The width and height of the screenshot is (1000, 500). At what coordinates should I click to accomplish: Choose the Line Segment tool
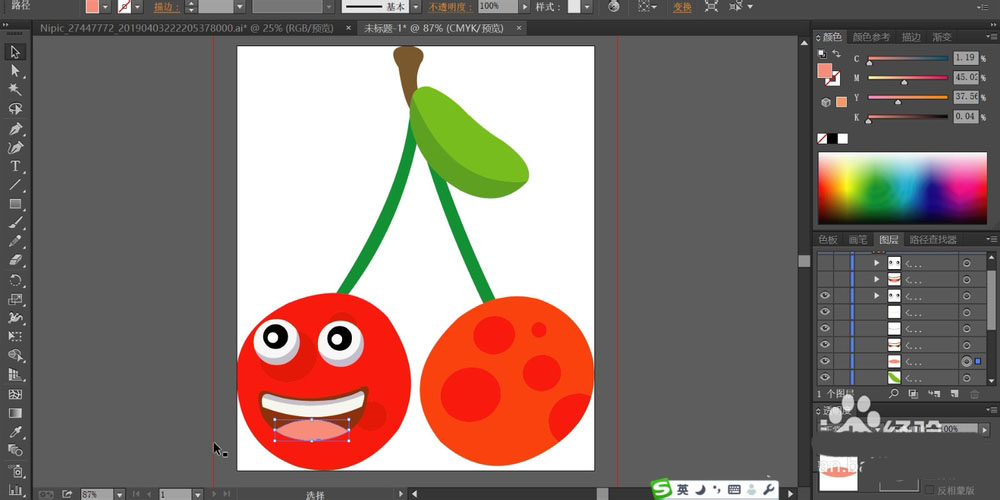pos(15,185)
